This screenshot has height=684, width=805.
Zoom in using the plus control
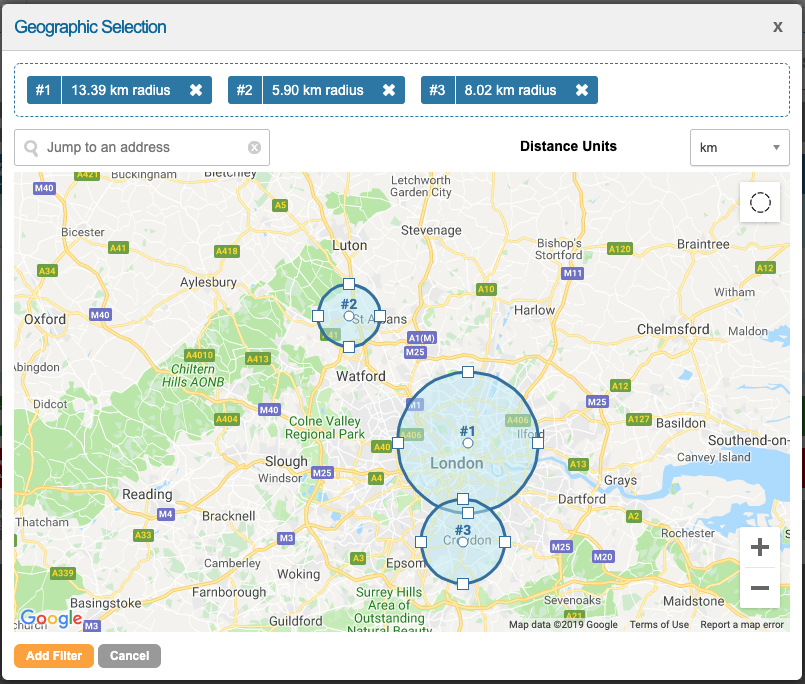tap(759, 547)
